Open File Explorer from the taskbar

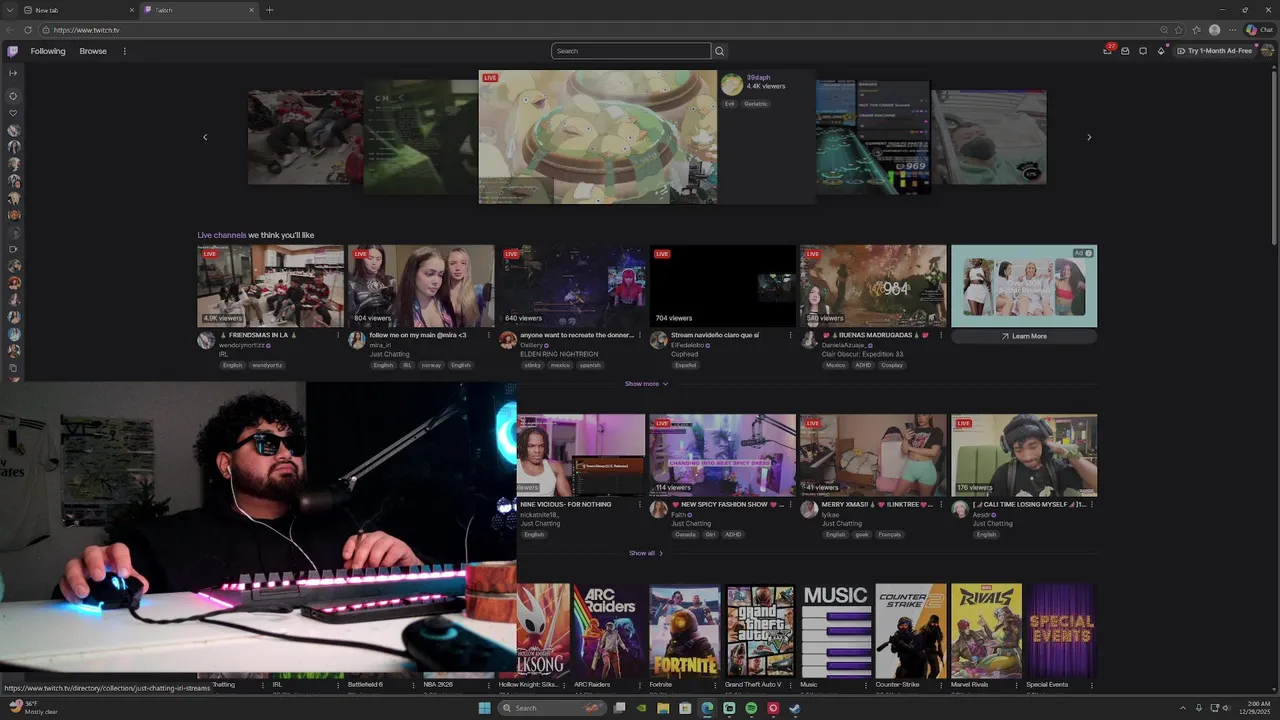pos(663,708)
